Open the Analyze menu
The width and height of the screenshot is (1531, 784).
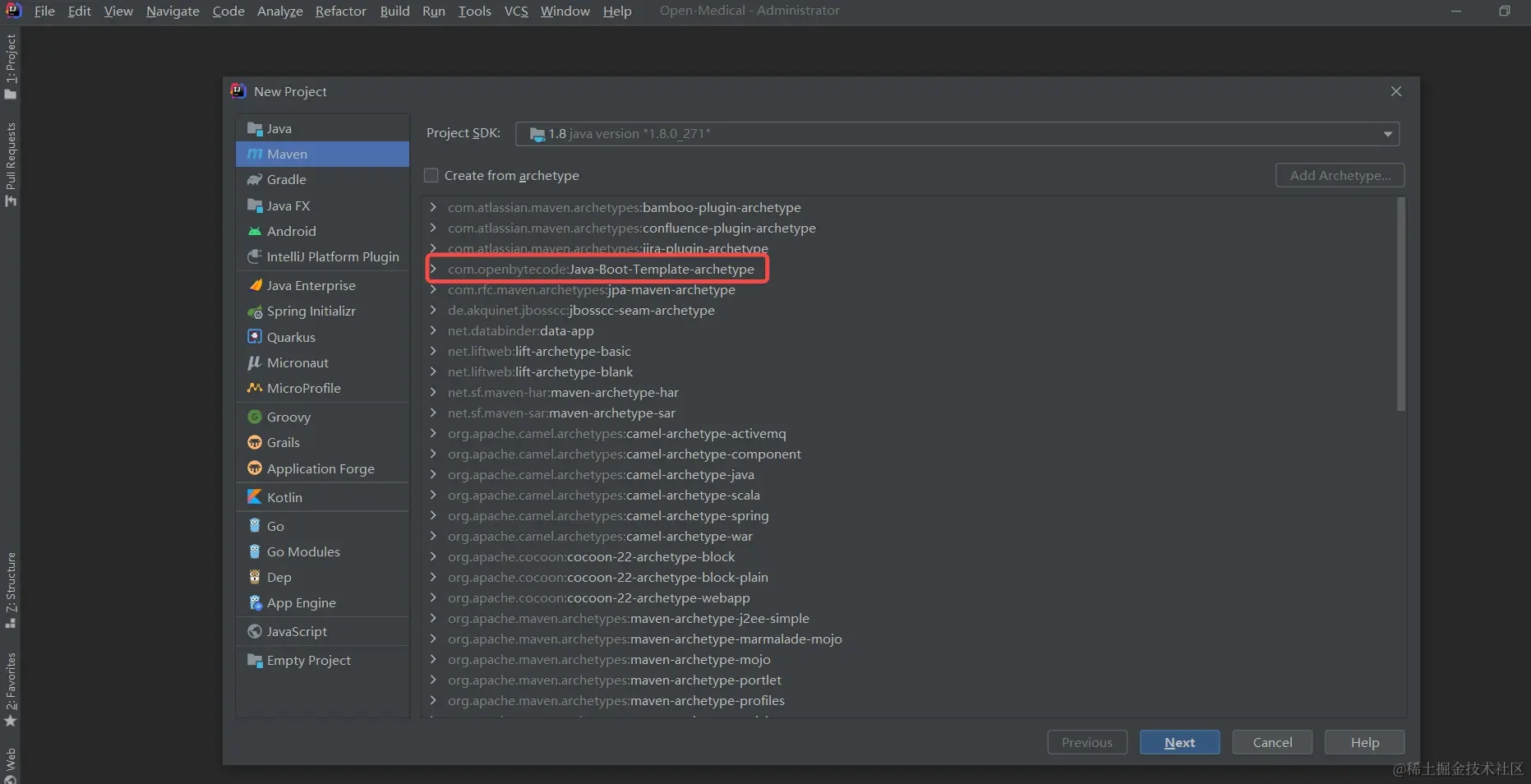pyautogui.click(x=279, y=11)
